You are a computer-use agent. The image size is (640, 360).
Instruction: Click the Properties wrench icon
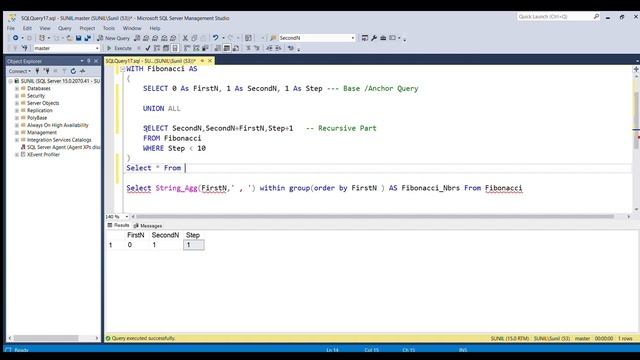[374, 38]
